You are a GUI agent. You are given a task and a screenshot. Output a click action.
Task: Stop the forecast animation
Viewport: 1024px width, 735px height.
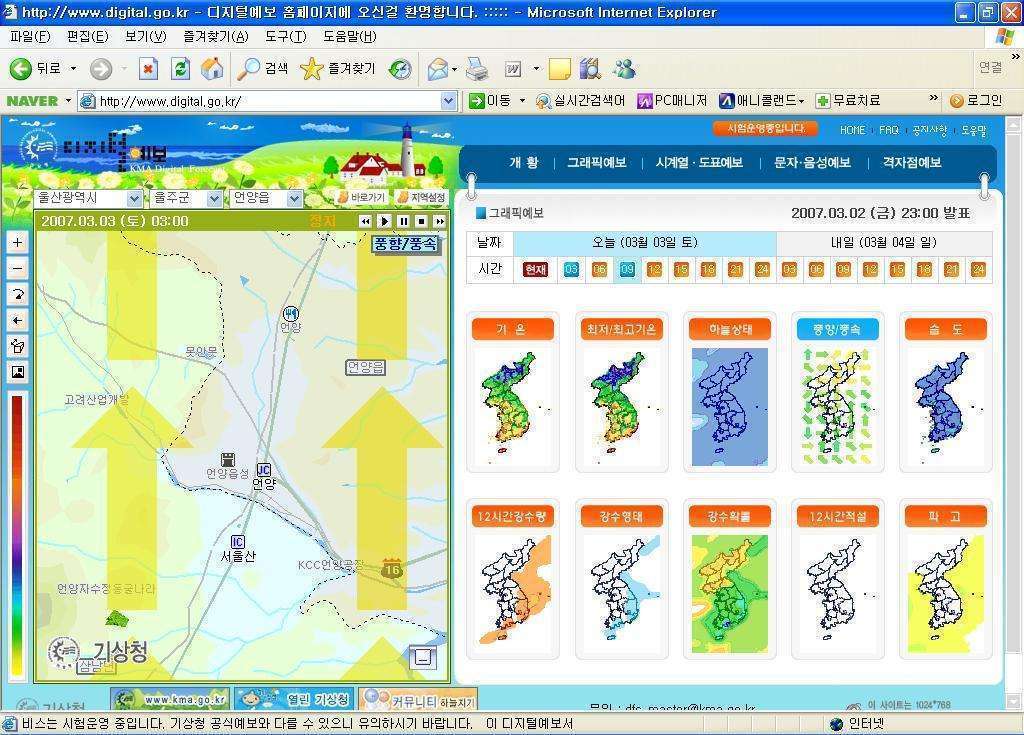pos(422,221)
